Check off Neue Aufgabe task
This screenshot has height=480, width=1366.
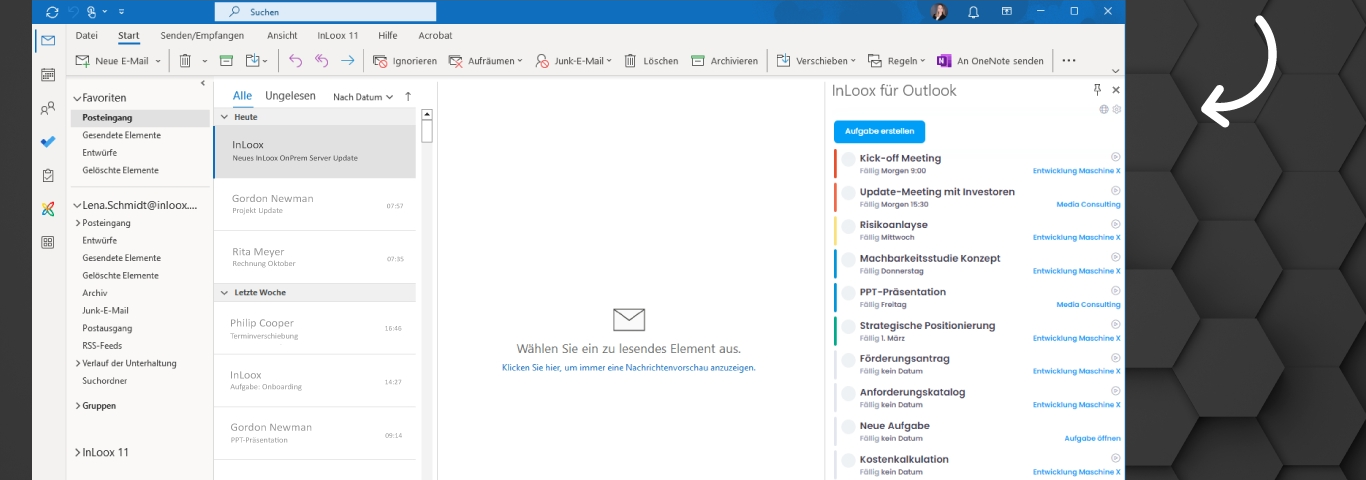848,427
